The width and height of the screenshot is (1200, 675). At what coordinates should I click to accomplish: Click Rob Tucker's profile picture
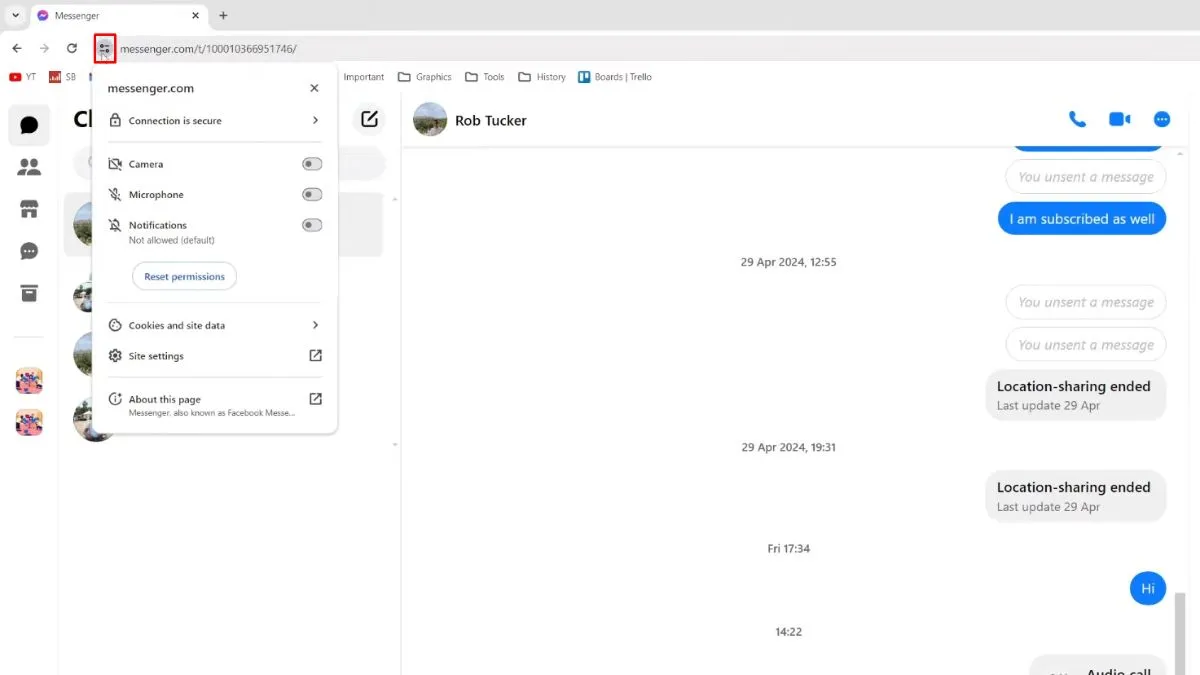tap(429, 119)
